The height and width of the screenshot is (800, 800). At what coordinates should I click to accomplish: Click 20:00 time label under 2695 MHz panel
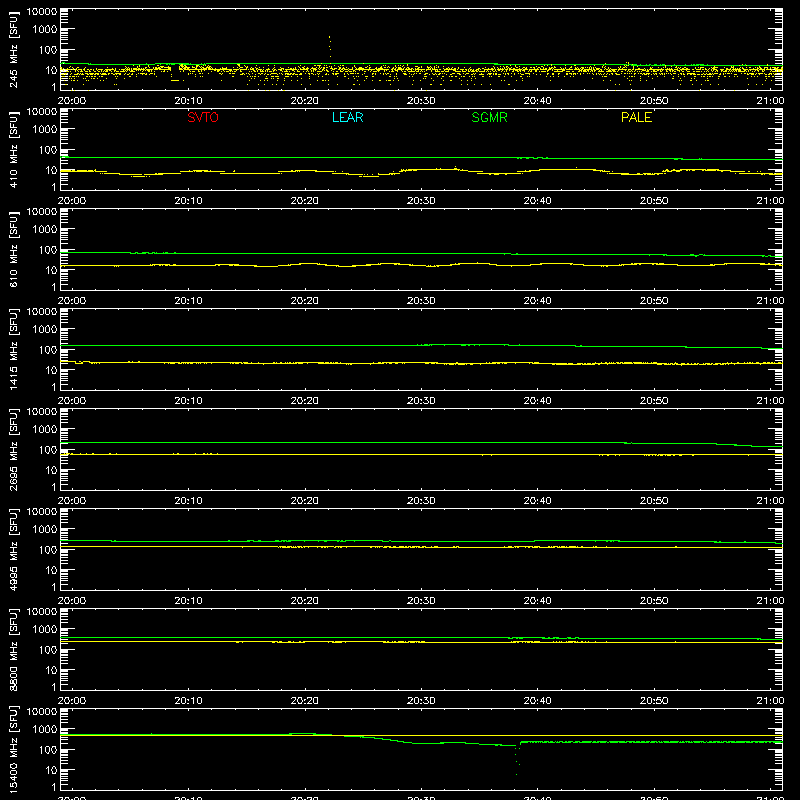pos(71,501)
